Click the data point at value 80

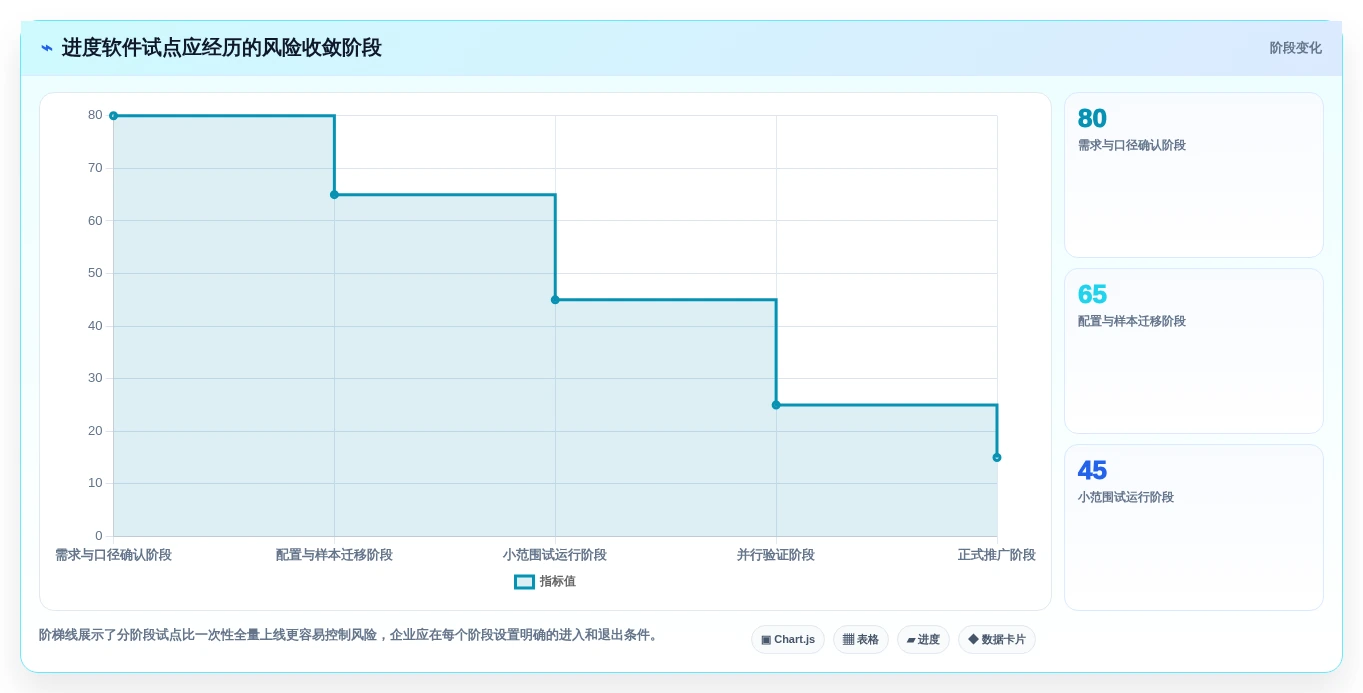coord(113,116)
